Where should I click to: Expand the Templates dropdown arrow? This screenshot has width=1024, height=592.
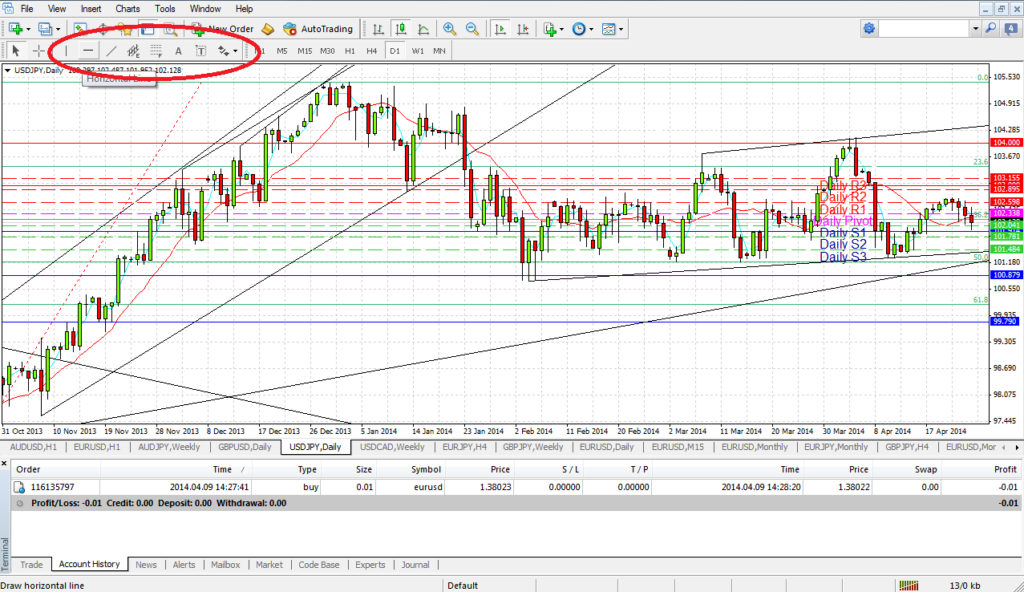click(620, 29)
